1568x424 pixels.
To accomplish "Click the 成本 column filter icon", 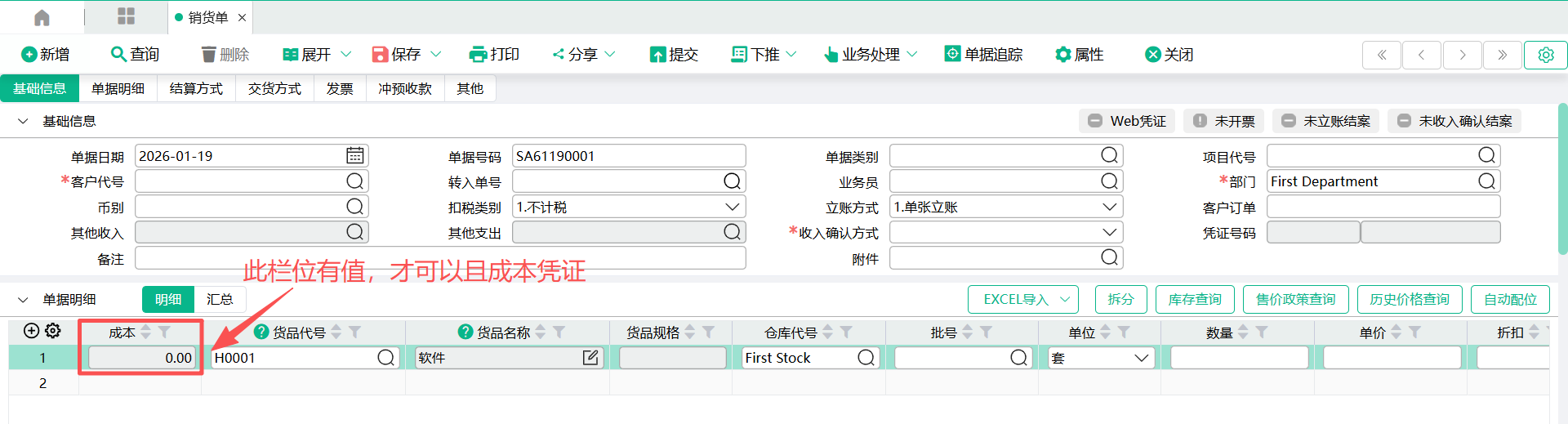I will [164, 332].
